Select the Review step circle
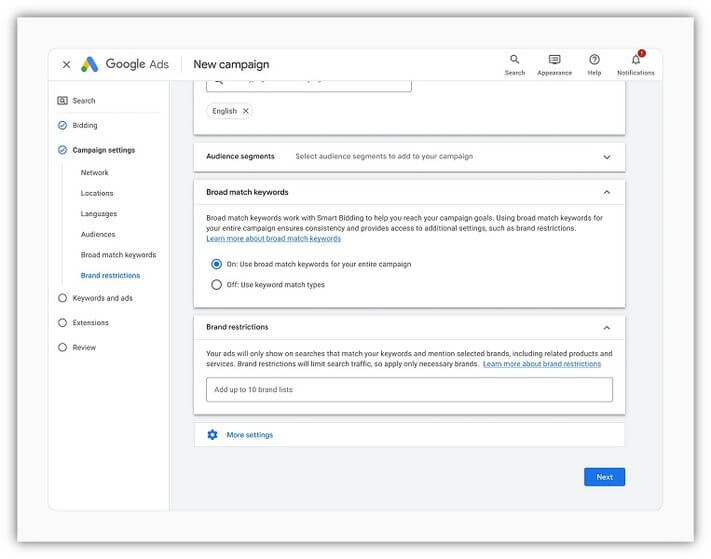 [63, 347]
